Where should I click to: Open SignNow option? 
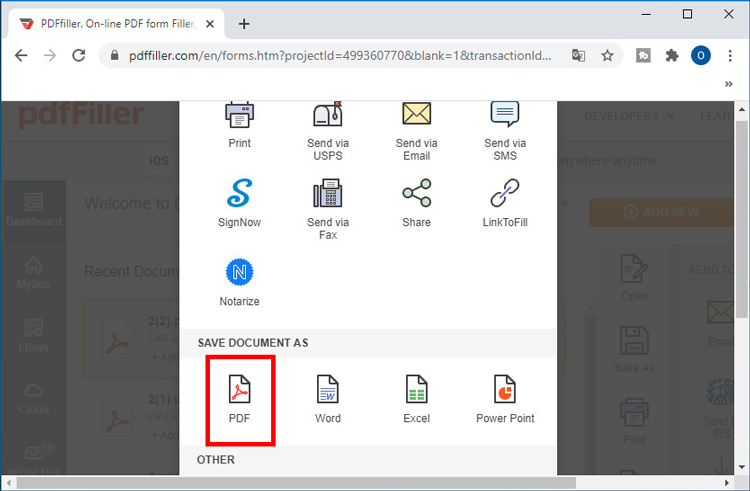click(x=239, y=194)
